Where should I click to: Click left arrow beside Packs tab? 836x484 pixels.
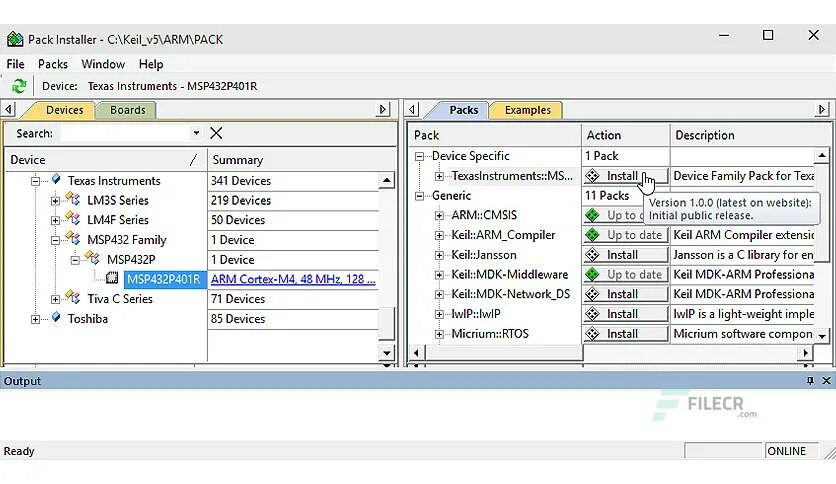pyautogui.click(x=412, y=109)
